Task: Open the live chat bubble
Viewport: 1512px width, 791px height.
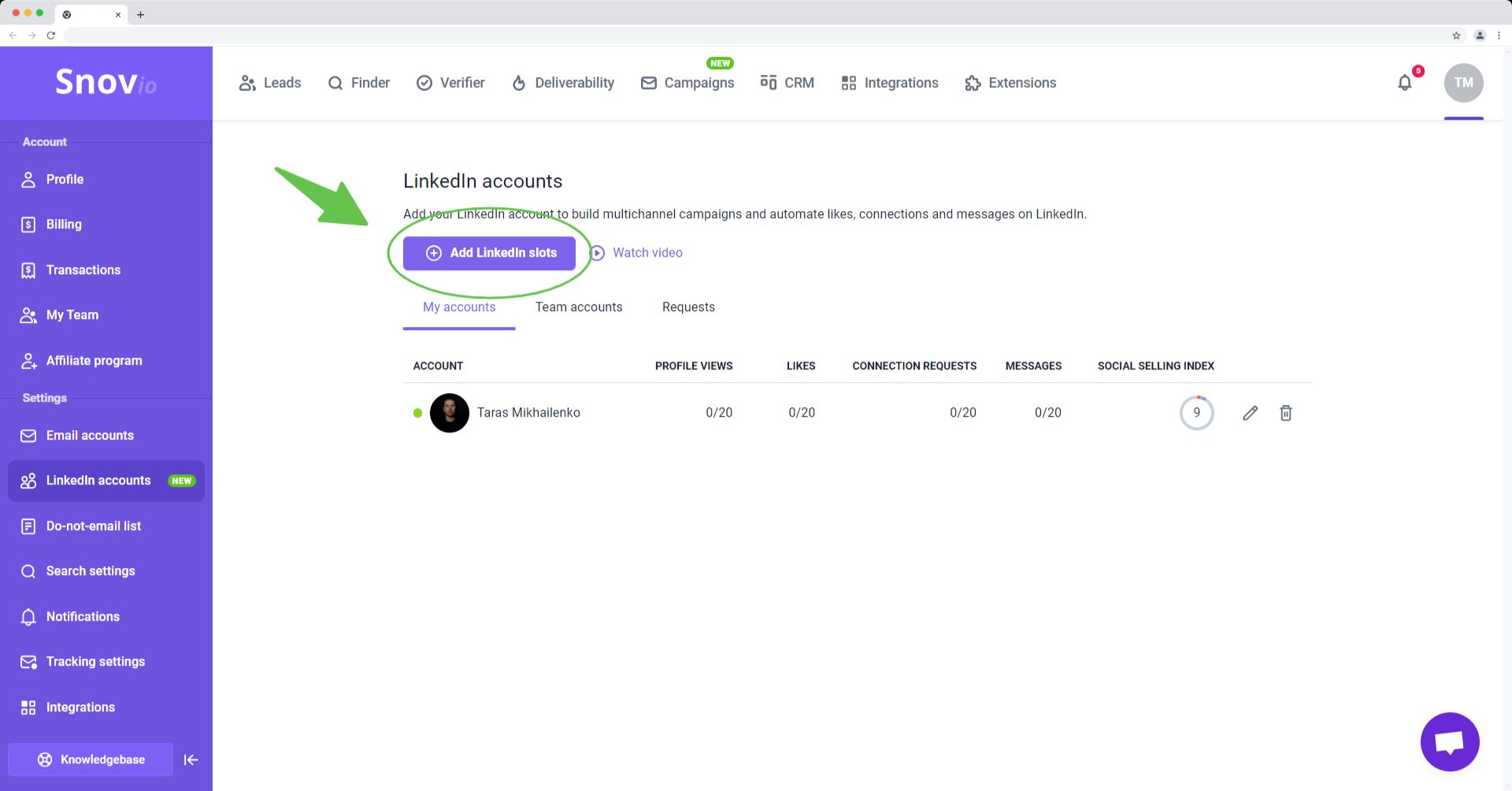Action: pos(1449,741)
